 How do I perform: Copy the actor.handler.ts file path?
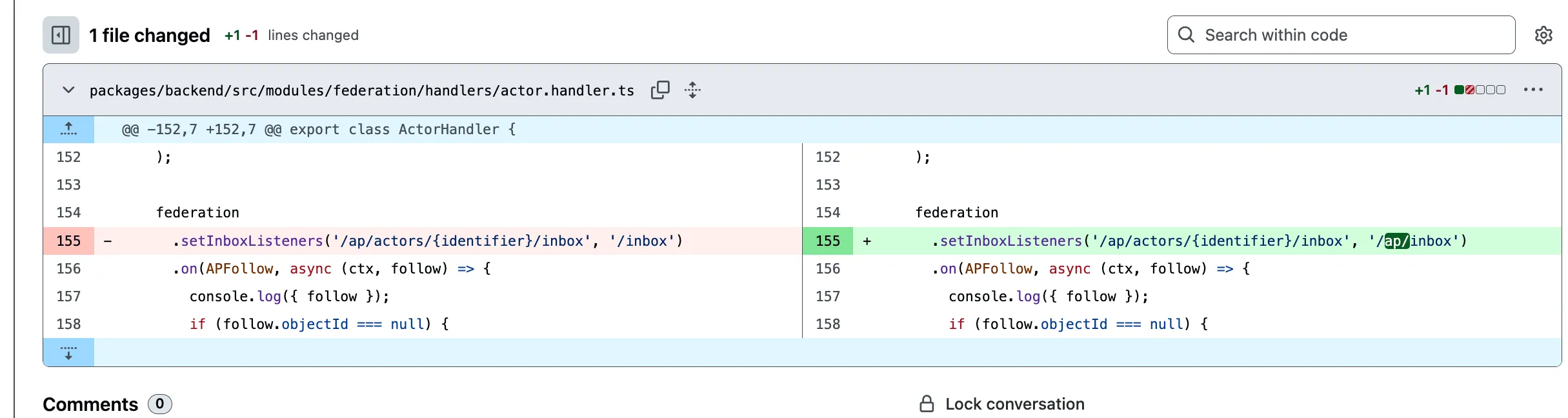660,90
